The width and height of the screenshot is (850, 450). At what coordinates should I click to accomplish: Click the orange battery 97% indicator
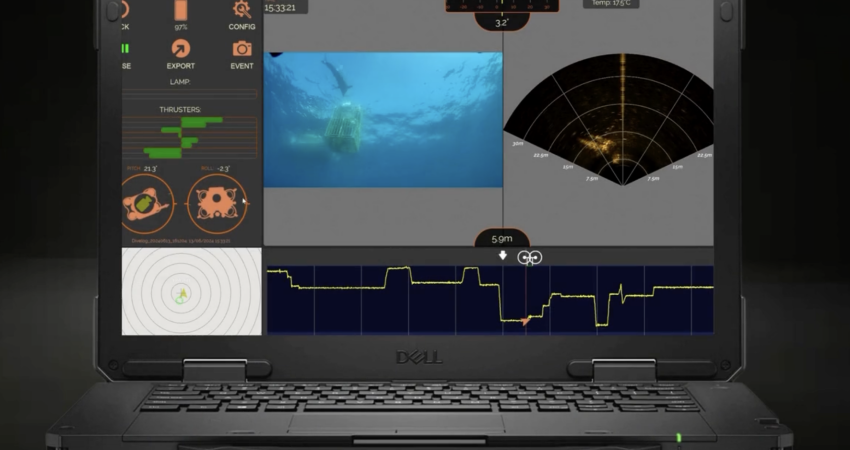[181, 10]
